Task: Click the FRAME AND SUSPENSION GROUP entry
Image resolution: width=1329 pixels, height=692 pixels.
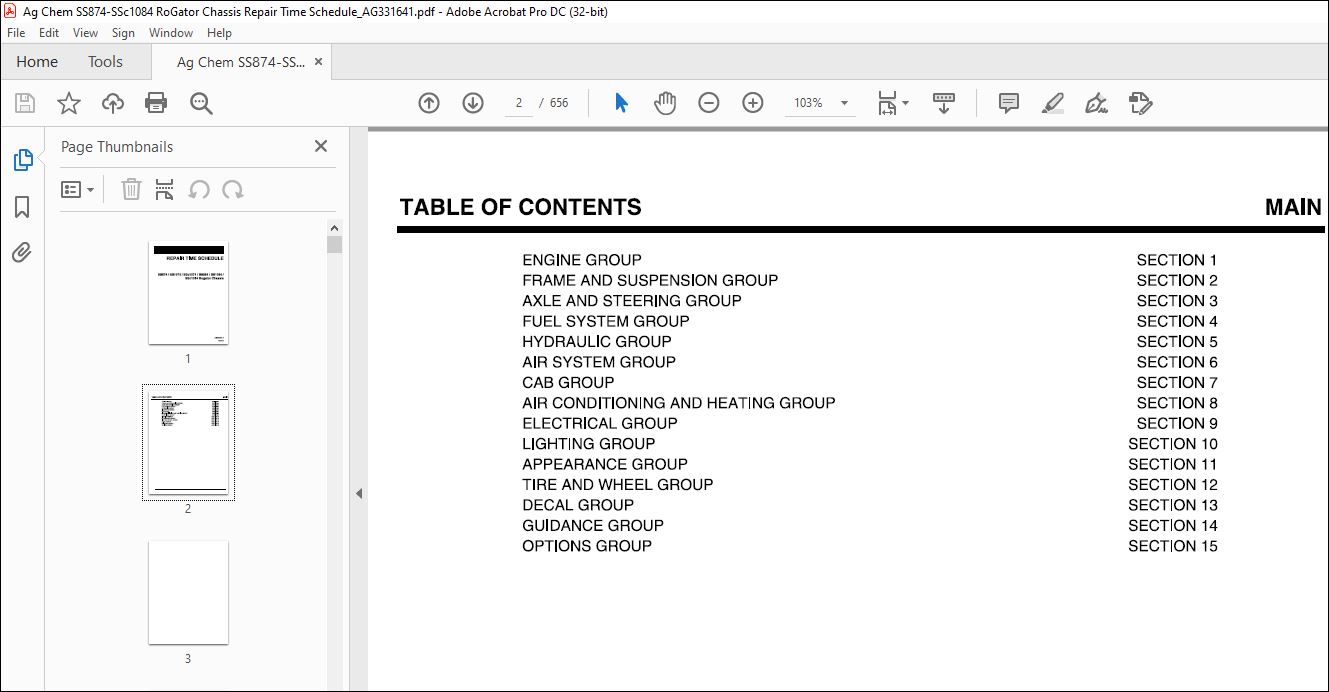Action: (650, 280)
